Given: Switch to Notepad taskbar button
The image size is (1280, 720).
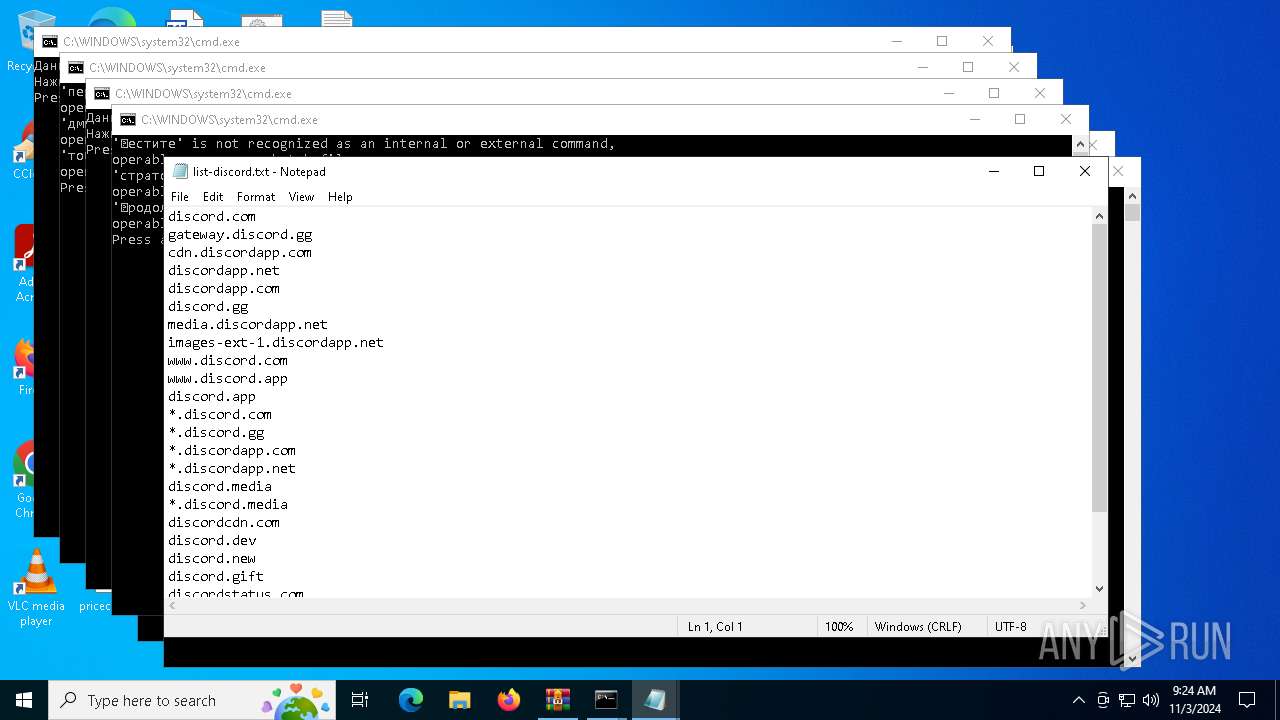Looking at the screenshot, I should [x=655, y=700].
